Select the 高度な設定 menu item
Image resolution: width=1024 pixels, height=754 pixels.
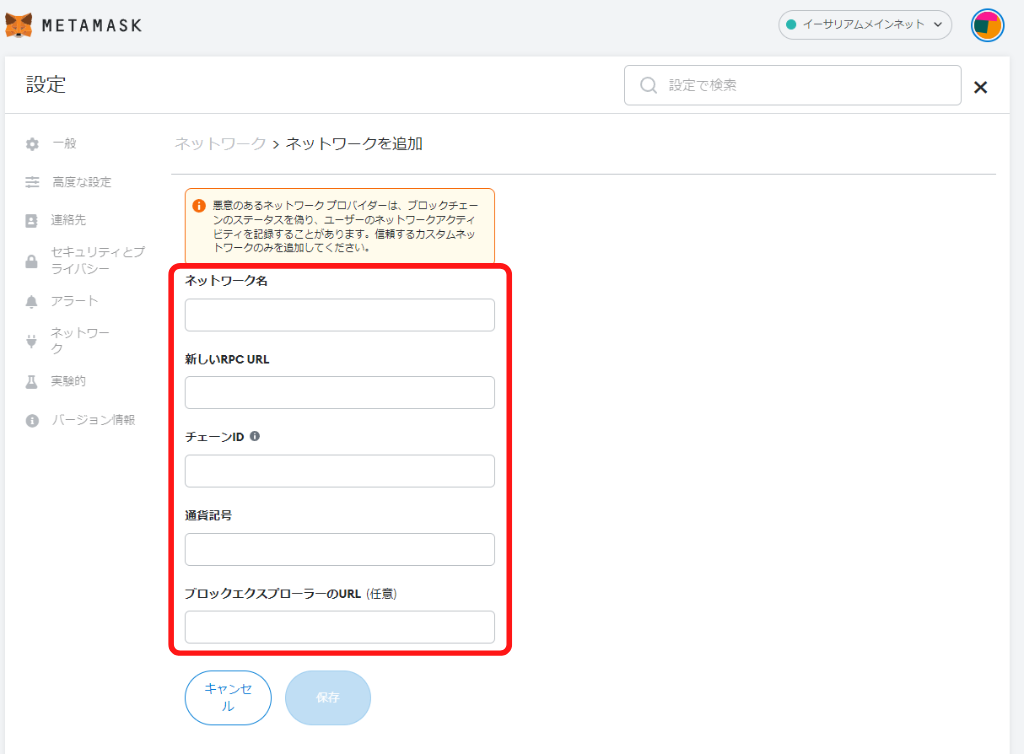[82, 182]
